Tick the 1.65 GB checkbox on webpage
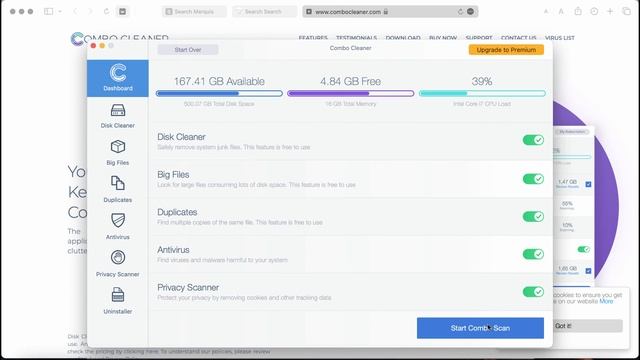 588,271
